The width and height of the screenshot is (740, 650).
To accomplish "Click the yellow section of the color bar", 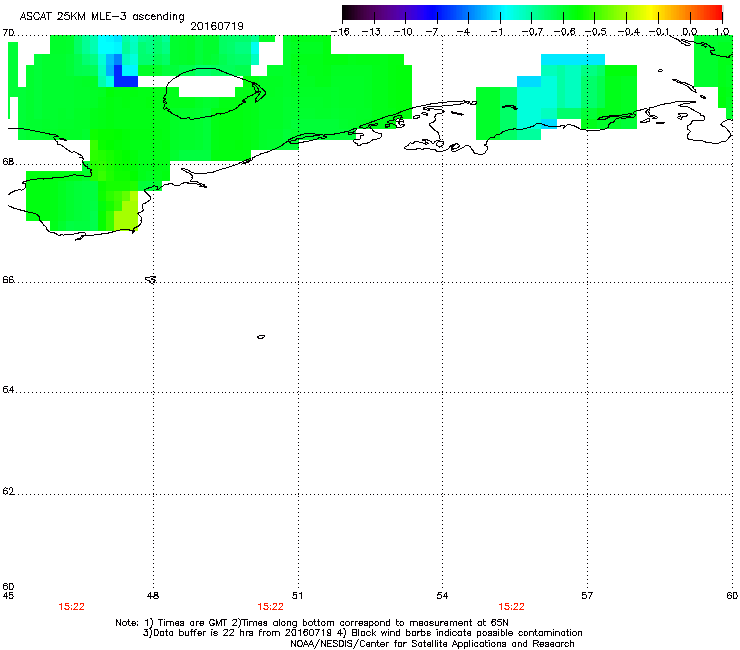I will tap(651, 12).
